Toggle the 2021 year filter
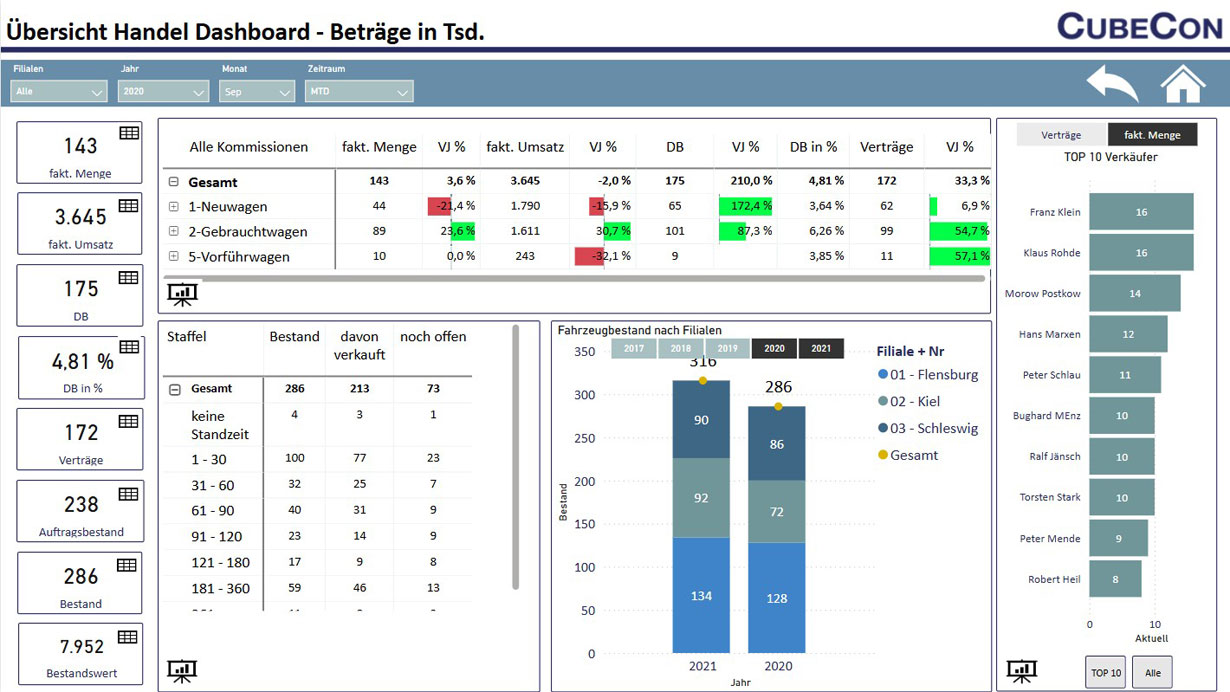Viewport: 1230px width, 692px height. 821,349
